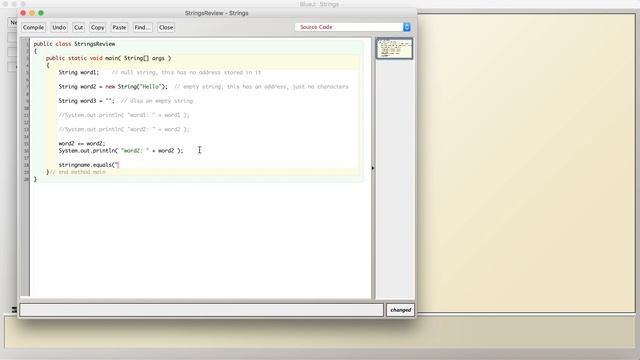Paste from the clipboard
The width and height of the screenshot is (640, 360).
(x=119, y=27)
